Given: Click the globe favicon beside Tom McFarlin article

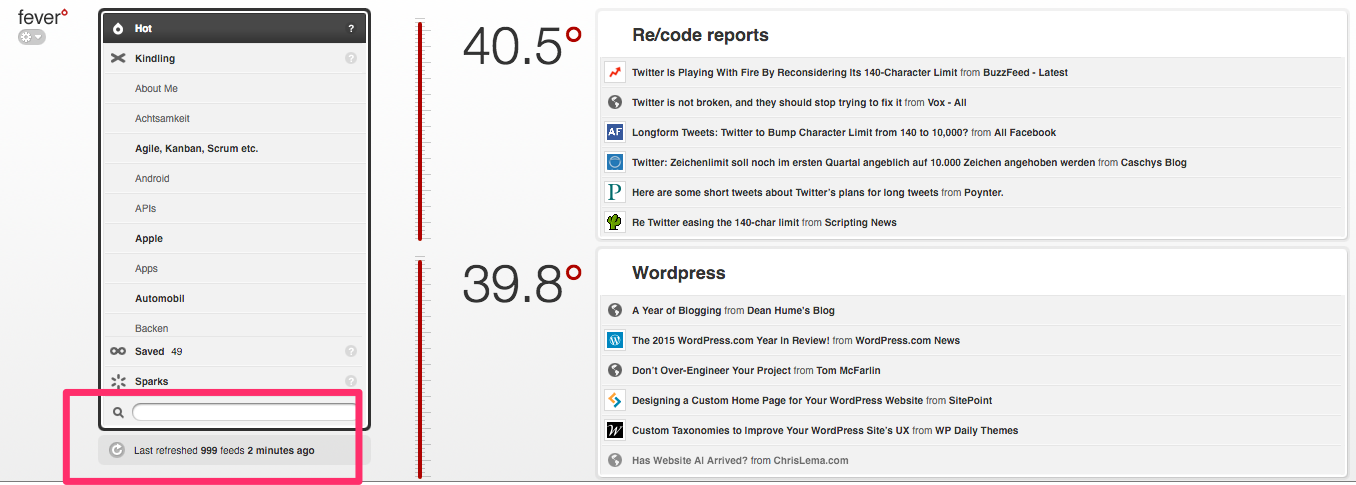Looking at the screenshot, I should tap(615, 370).
